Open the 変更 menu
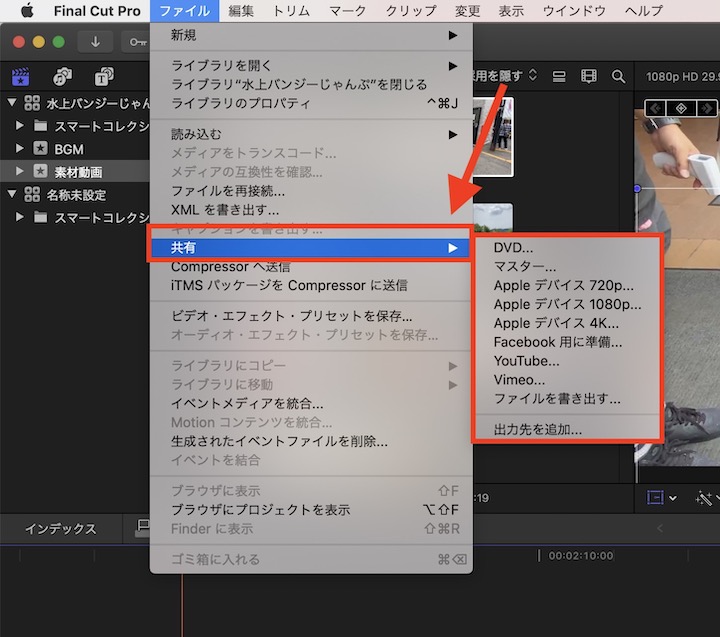Screen dimensions: 720x637 pos(467,11)
